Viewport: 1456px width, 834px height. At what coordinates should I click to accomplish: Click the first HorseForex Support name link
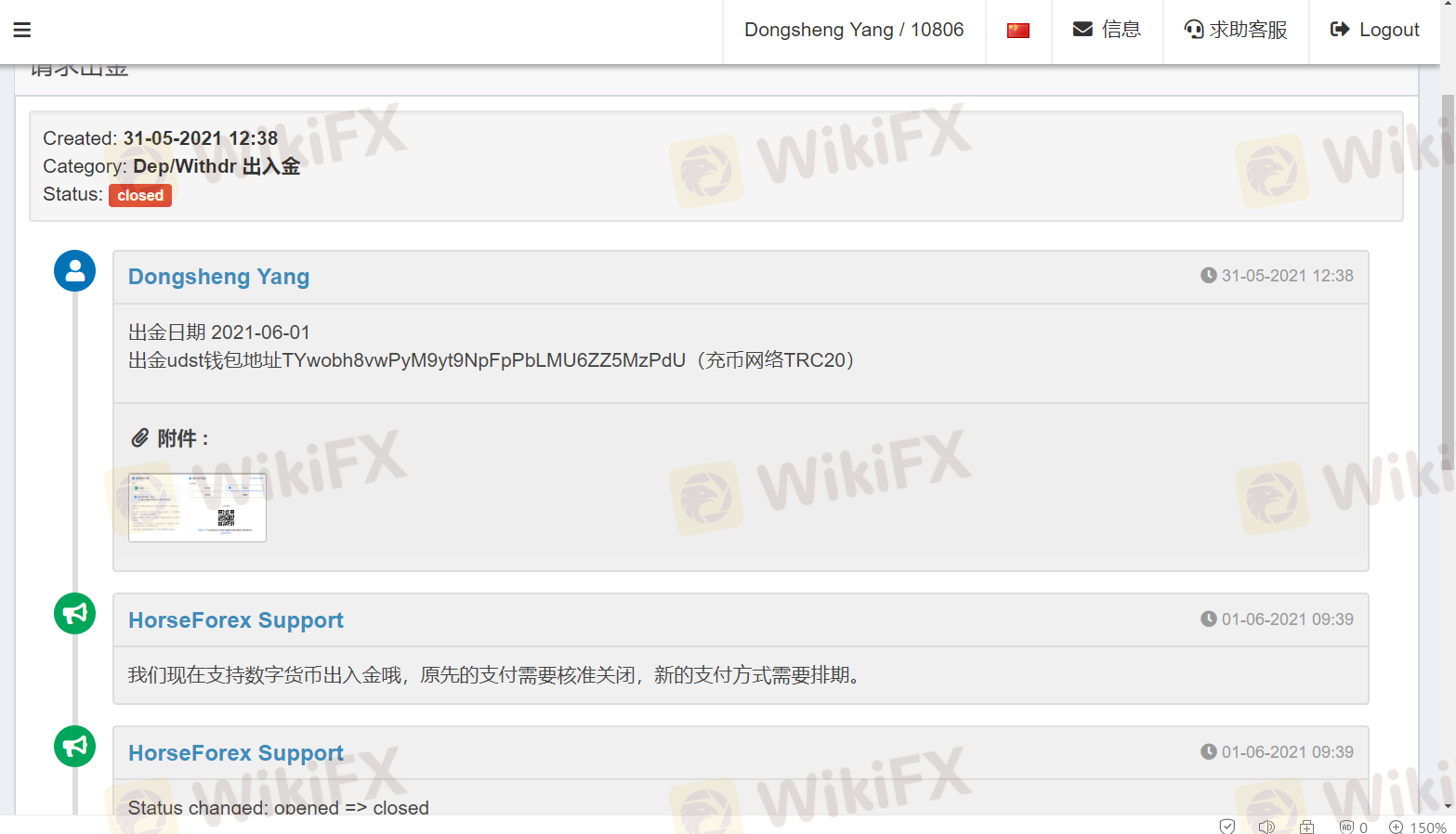pos(236,620)
